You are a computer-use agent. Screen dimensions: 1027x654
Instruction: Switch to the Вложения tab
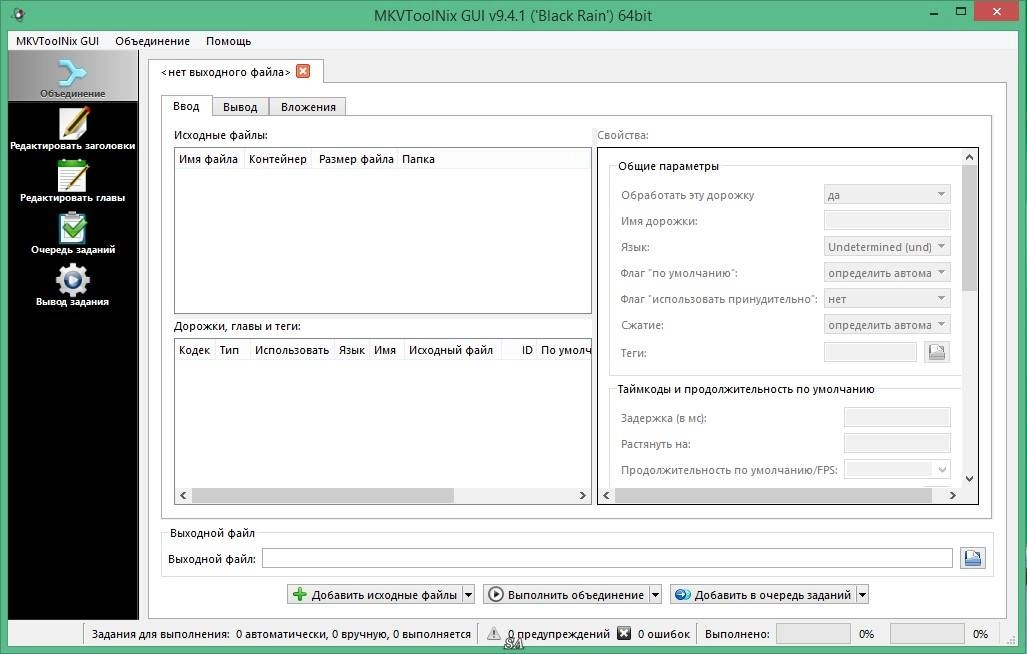308,107
